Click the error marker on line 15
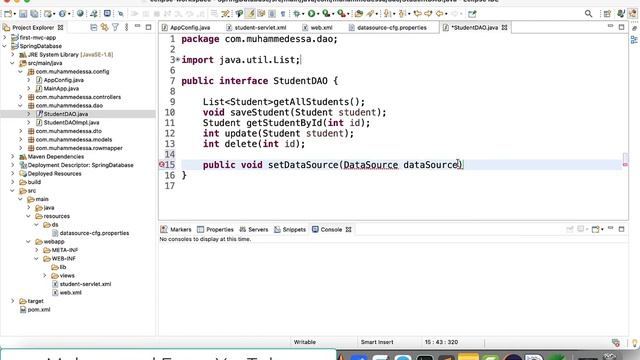The width and height of the screenshot is (640, 360). point(162,164)
